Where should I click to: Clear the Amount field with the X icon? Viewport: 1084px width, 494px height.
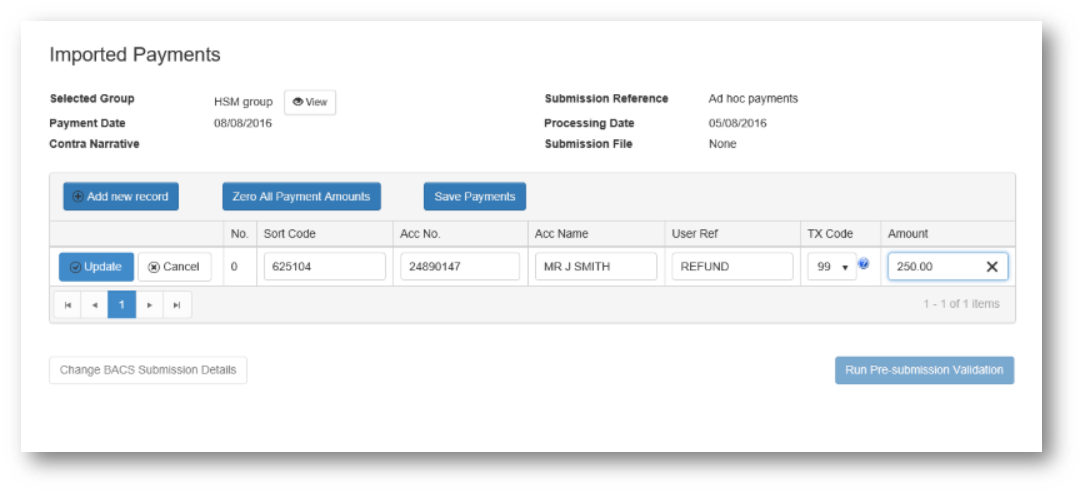click(992, 267)
